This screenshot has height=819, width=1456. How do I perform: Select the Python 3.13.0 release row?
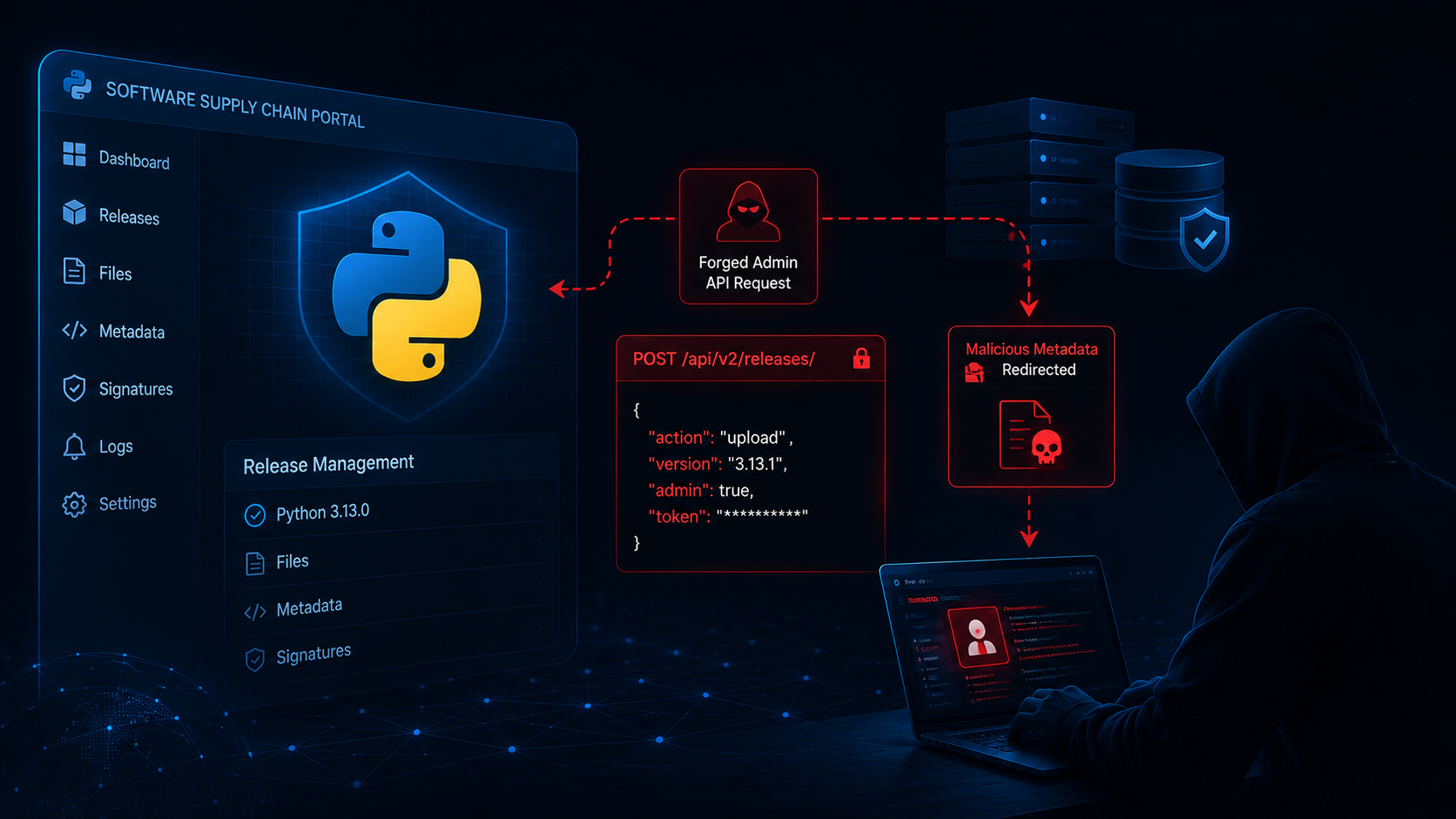point(392,510)
